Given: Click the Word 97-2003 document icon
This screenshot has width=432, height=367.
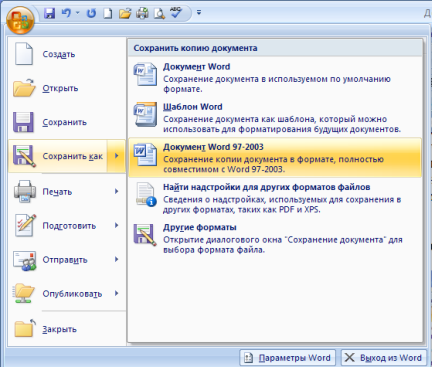Looking at the screenshot, I should (x=145, y=154).
